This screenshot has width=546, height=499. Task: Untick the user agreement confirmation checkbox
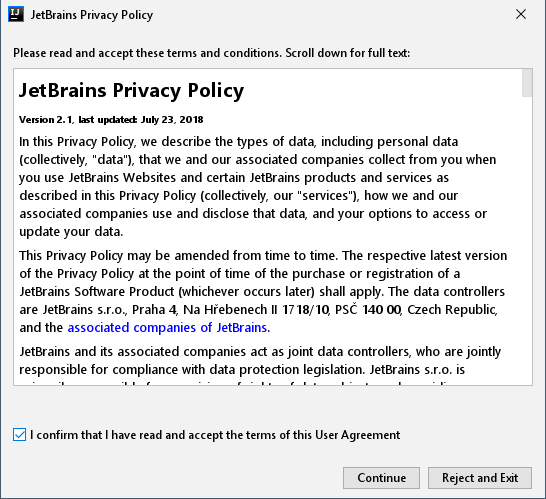(20, 435)
